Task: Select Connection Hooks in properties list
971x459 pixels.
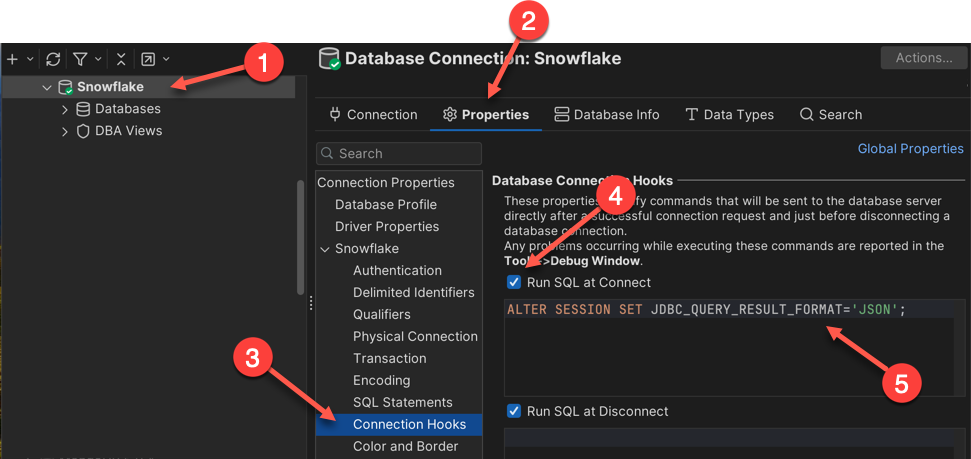Action: (399, 424)
